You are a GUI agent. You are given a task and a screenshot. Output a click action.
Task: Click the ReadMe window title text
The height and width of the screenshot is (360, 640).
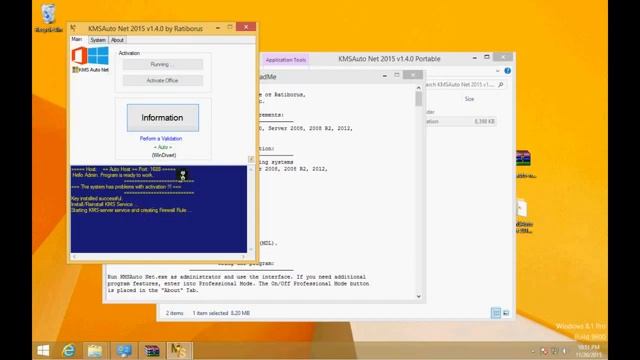point(267,77)
